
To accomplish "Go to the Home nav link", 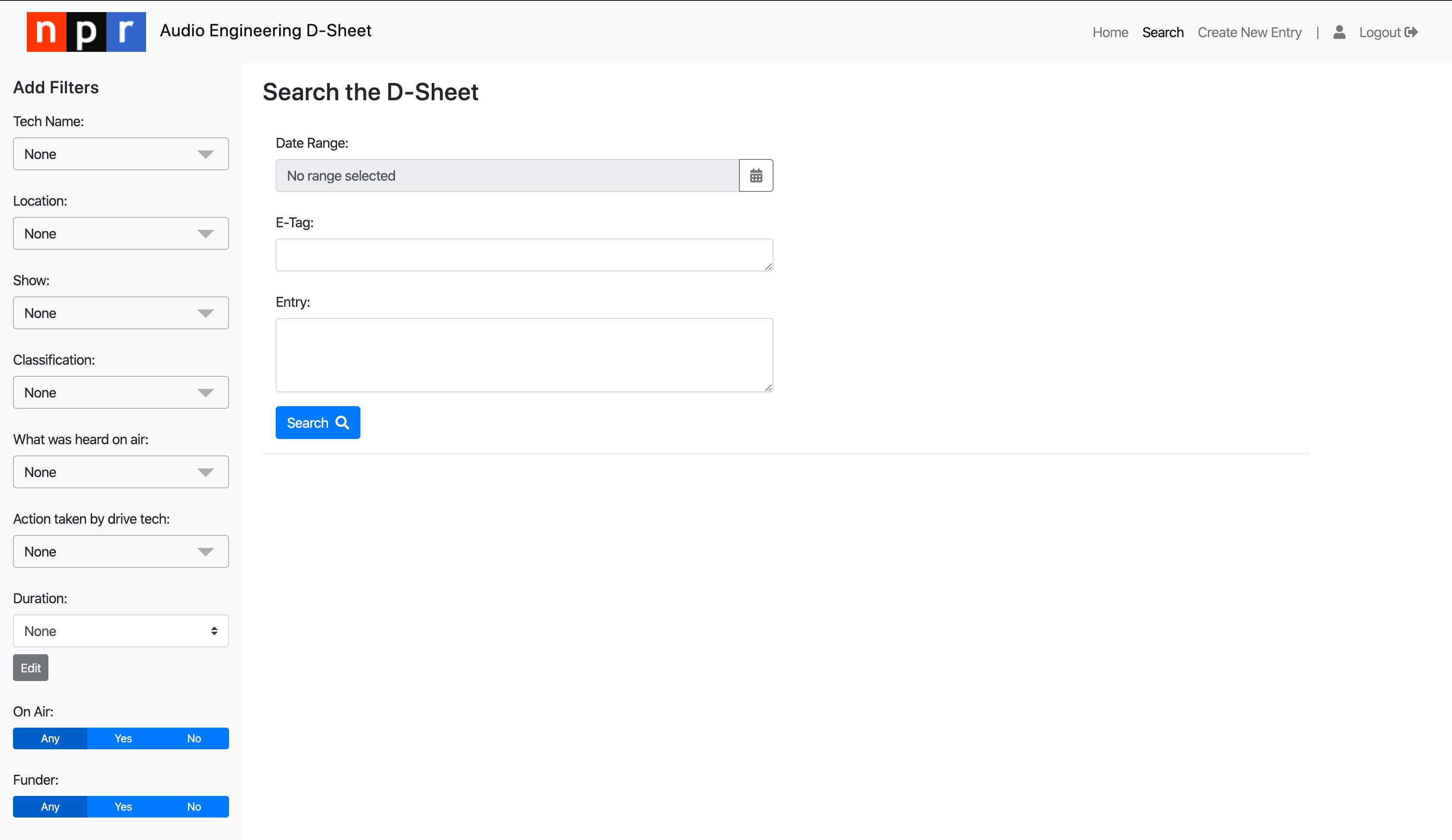I will [1110, 32].
